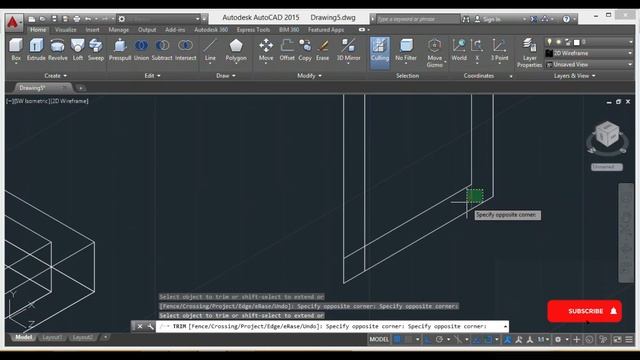
Task: Select the Box solid tool
Action: 16,50
